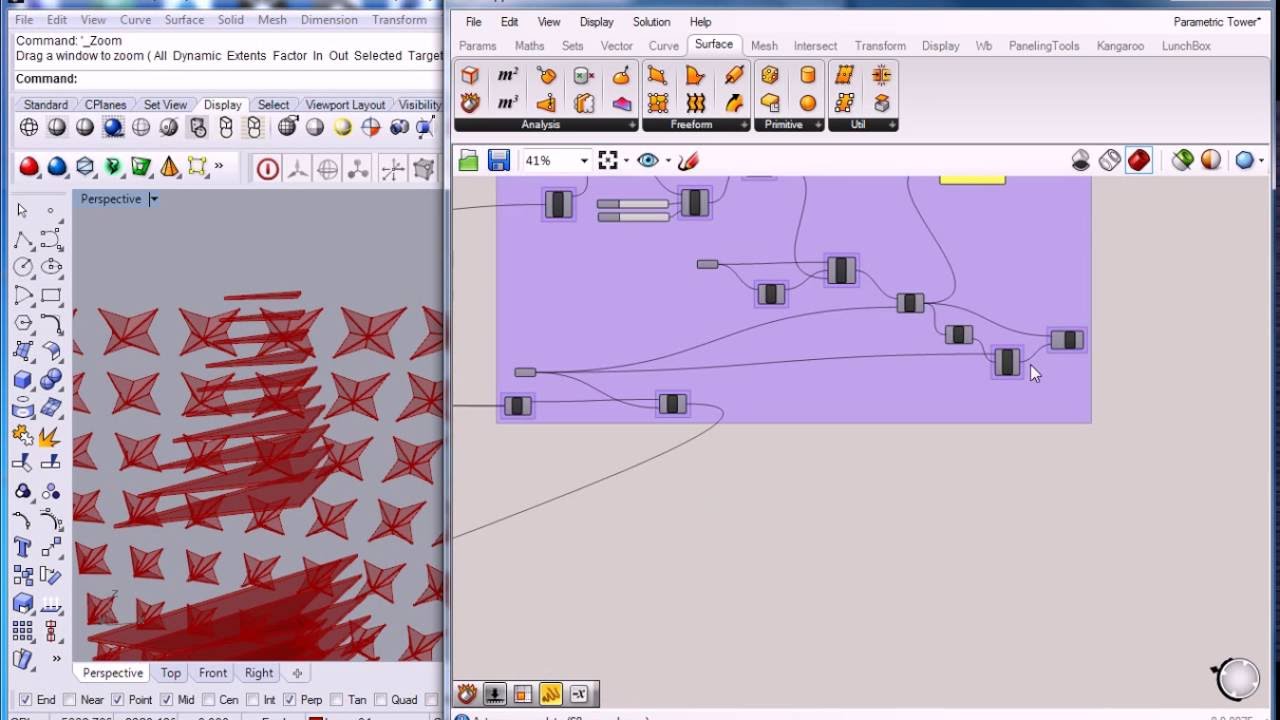Switch to the Kangaroo component tab
This screenshot has height=720, width=1280.
1120,45
